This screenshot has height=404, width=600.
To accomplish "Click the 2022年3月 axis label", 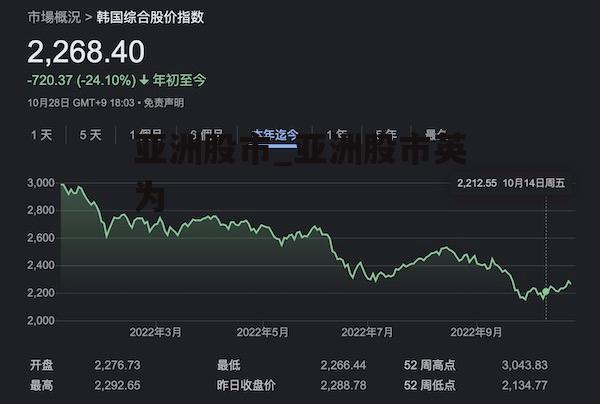I will [155, 332].
